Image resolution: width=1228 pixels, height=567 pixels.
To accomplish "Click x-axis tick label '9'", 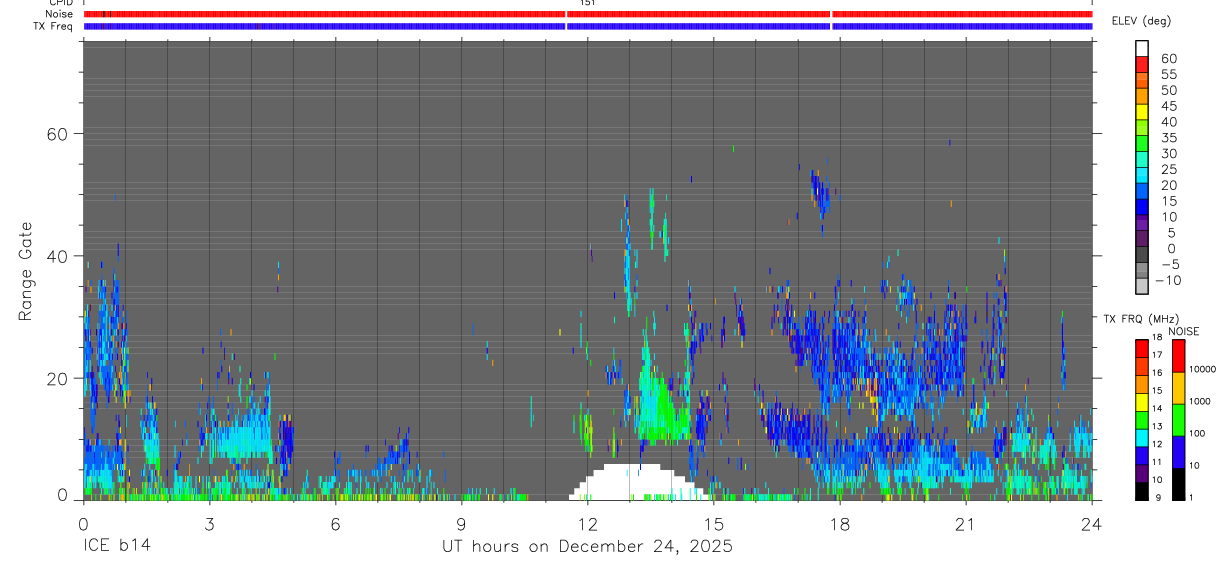I will coord(461,523).
